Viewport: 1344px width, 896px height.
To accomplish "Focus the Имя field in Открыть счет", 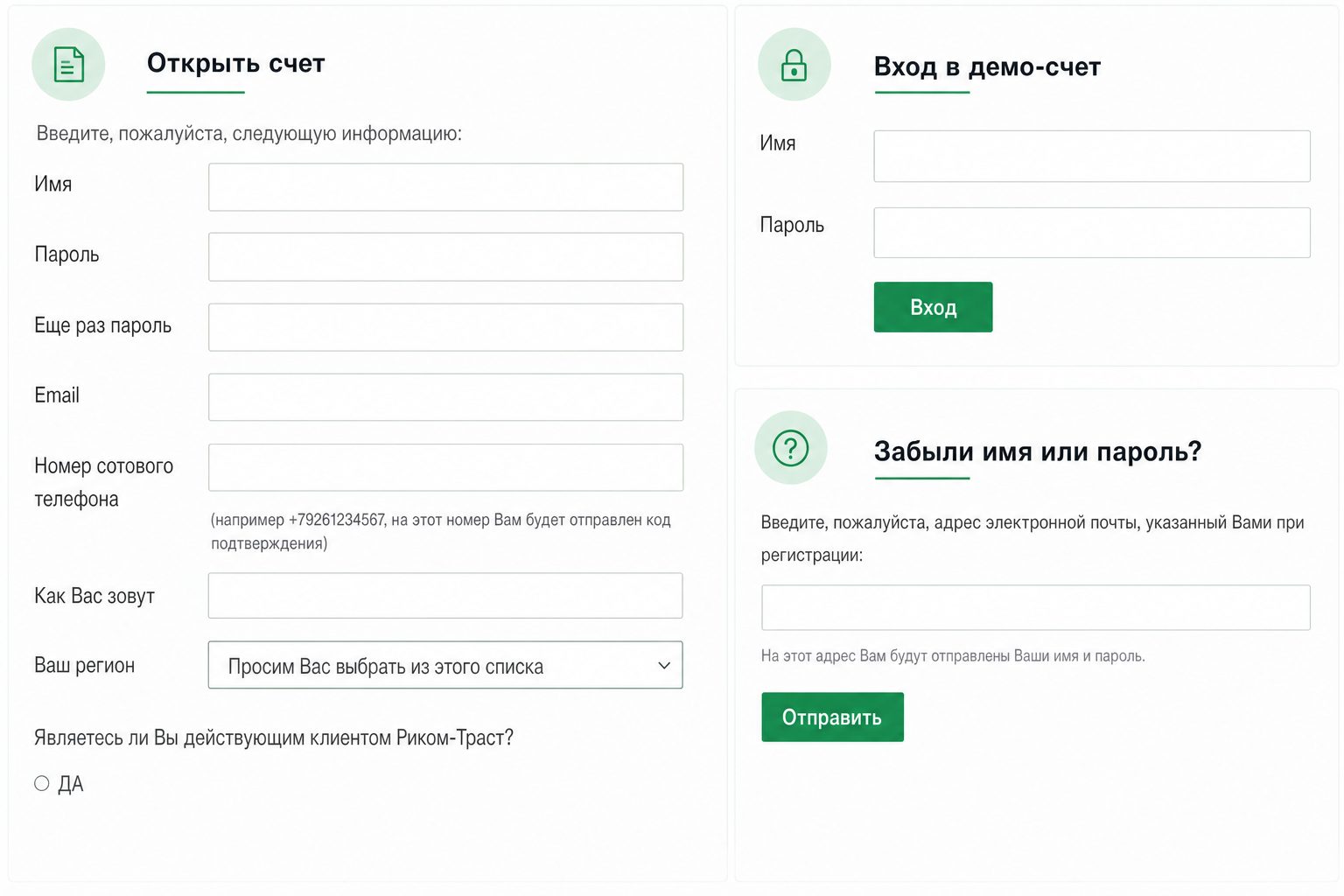I will (x=445, y=187).
